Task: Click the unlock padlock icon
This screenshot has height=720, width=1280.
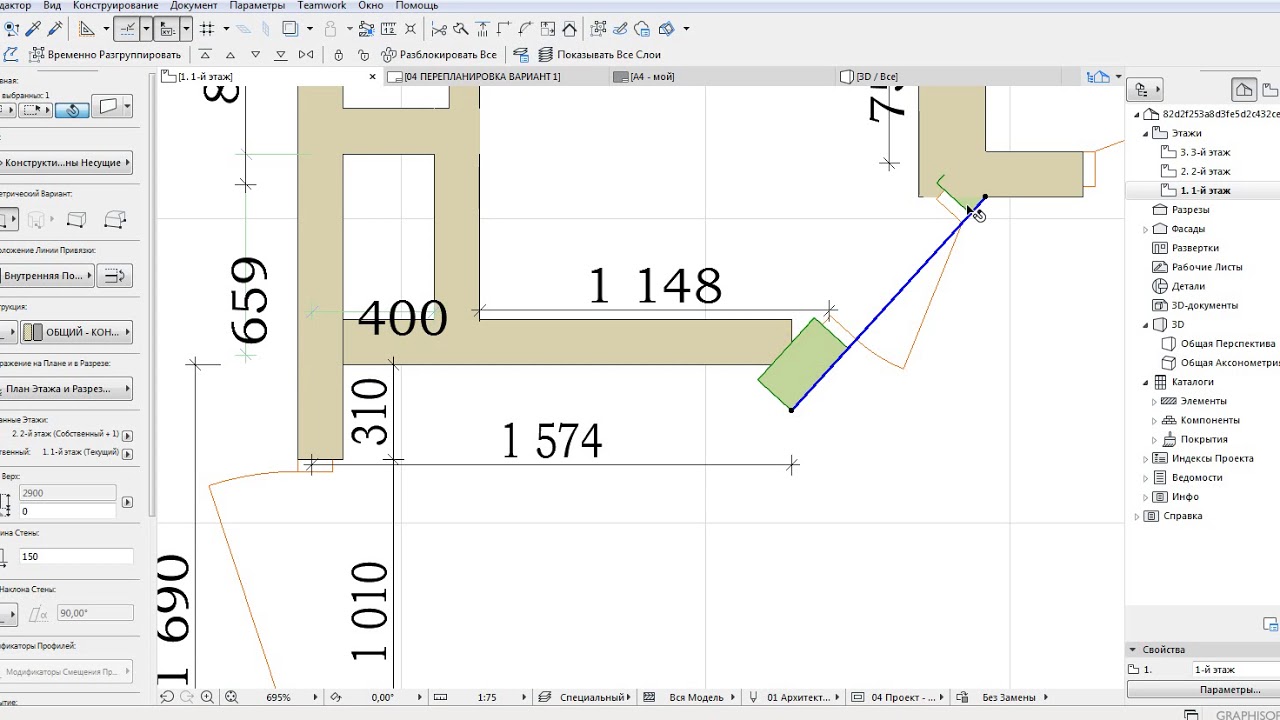Action: click(362, 55)
